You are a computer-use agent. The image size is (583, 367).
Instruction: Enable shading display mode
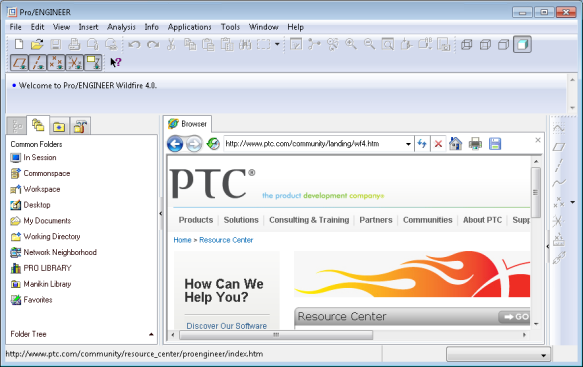click(522, 44)
